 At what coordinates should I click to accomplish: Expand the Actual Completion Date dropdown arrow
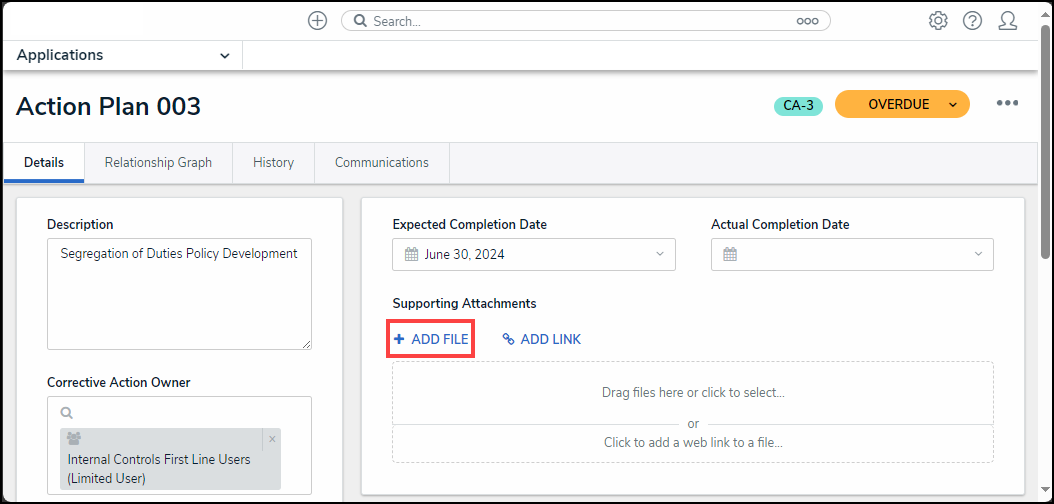pos(977,254)
